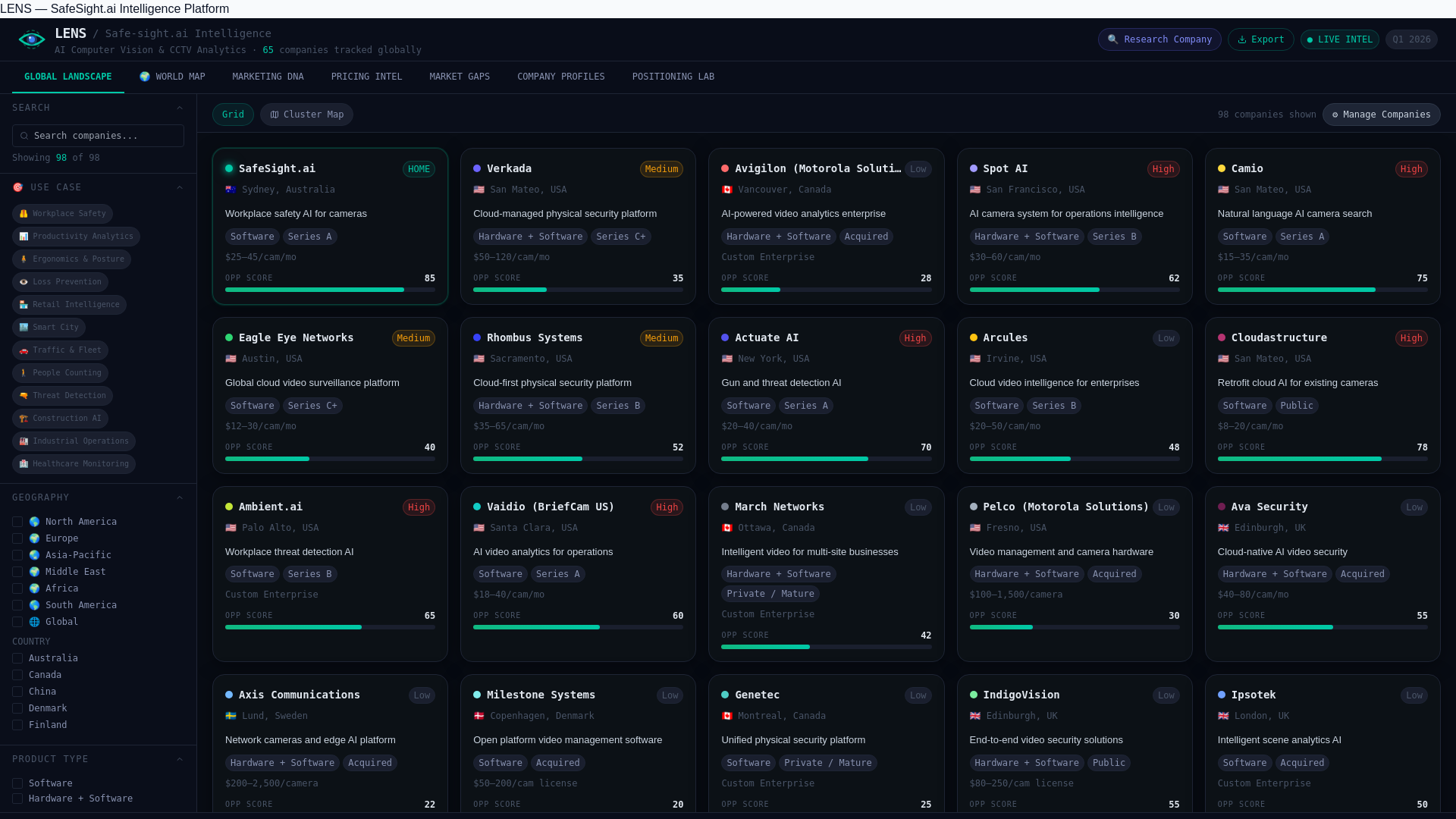Enable the Australia country checkbox
Viewport: 1456px width, 819px height.
coord(17,658)
